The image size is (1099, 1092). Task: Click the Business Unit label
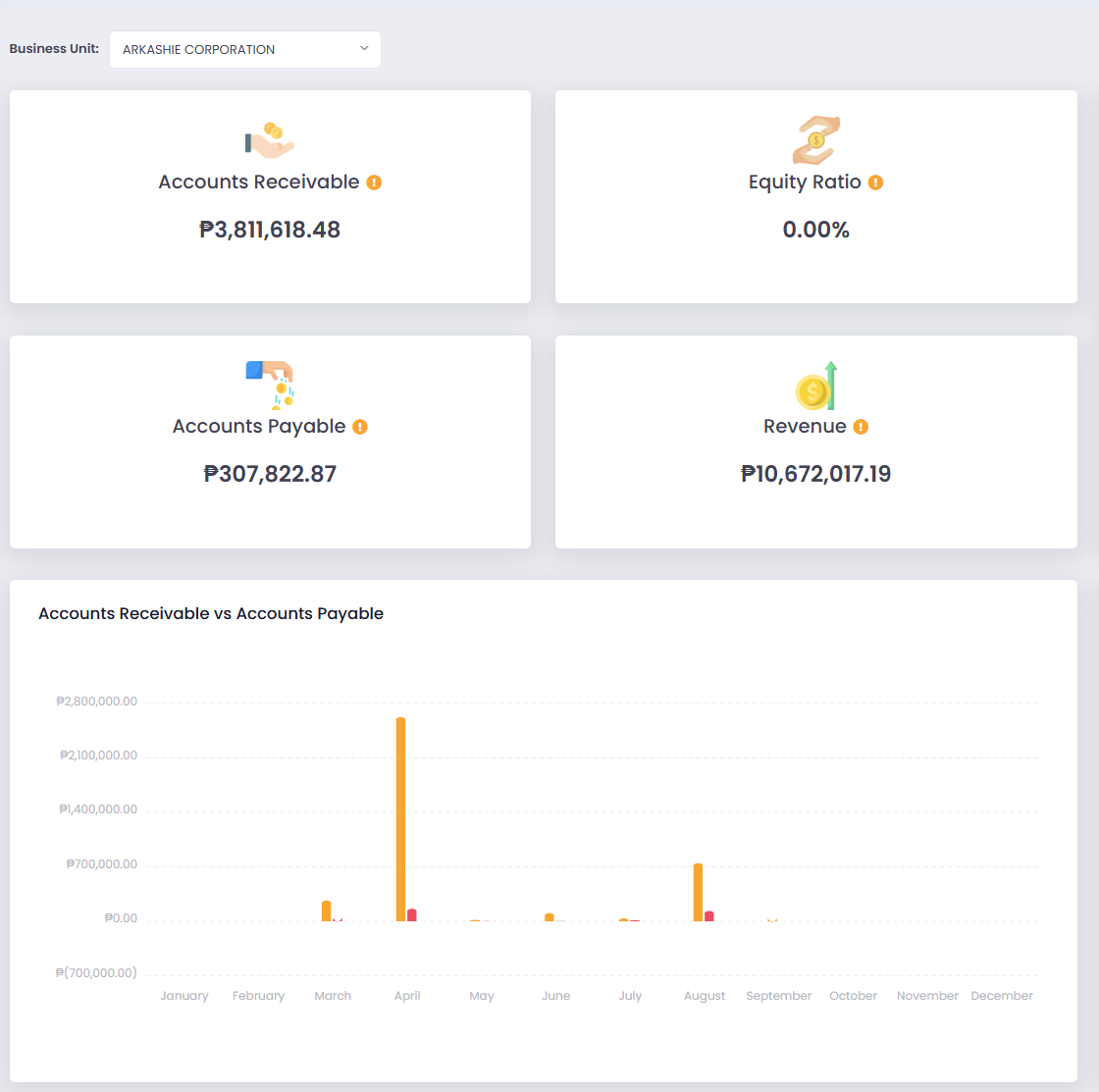[x=54, y=48]
